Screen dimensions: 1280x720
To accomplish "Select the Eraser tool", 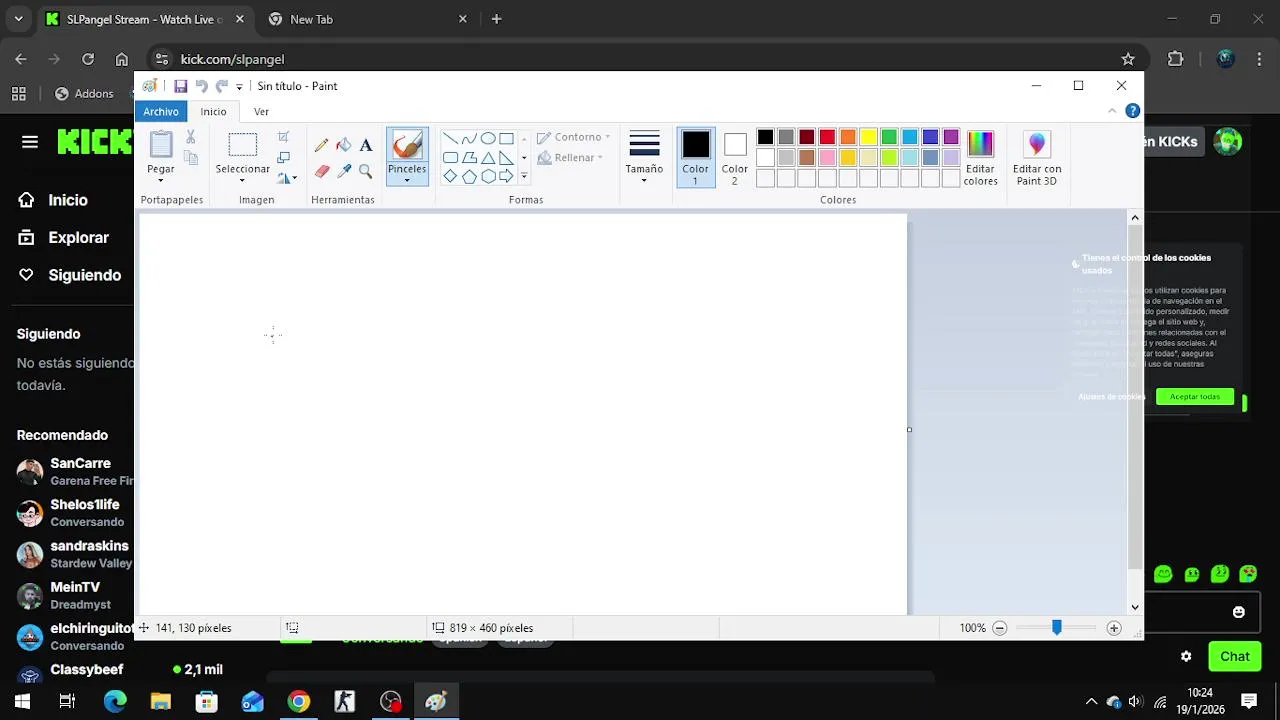I will coord(321,172).
